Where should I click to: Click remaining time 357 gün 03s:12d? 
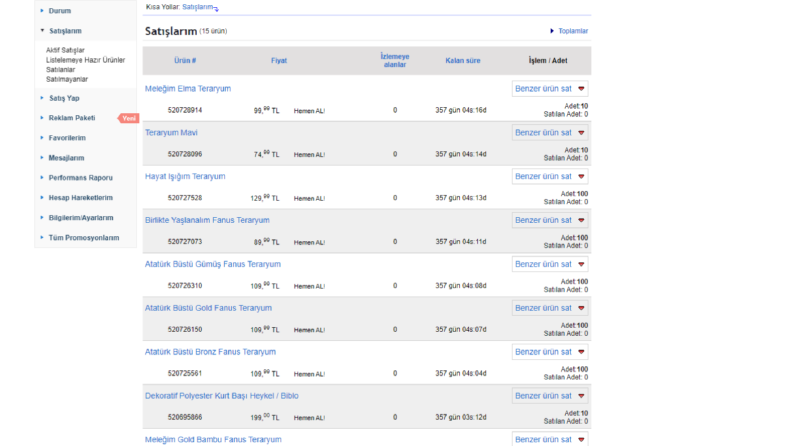(461, 418)
